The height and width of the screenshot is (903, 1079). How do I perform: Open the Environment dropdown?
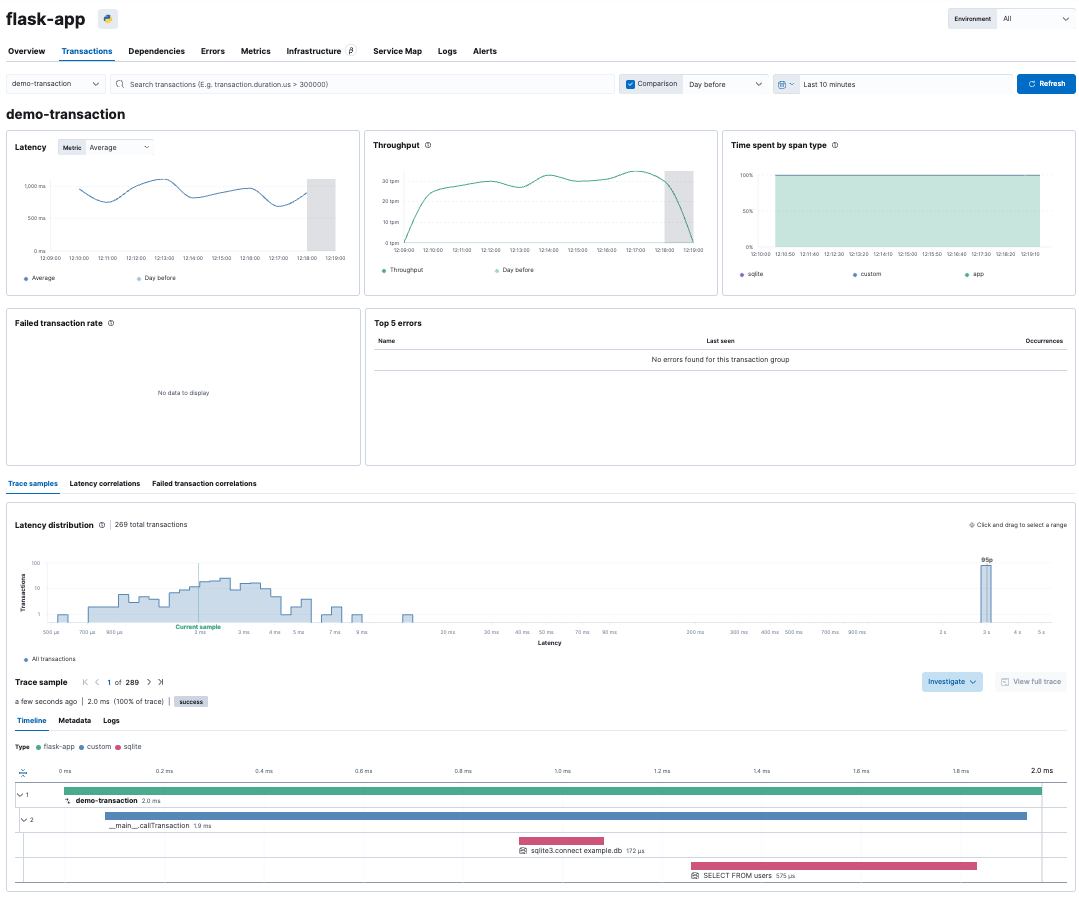coord(1035,19)
